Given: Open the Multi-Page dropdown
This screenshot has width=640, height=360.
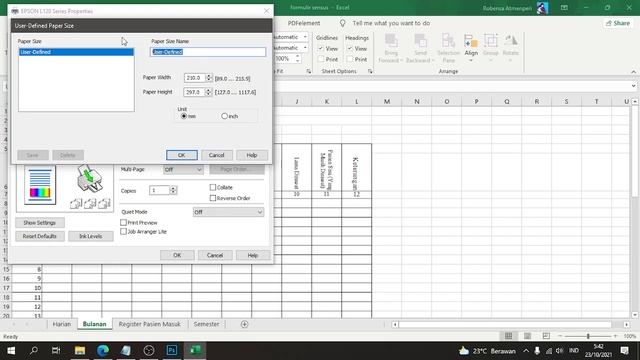Looking at the screenshot, I should [183, 169].
